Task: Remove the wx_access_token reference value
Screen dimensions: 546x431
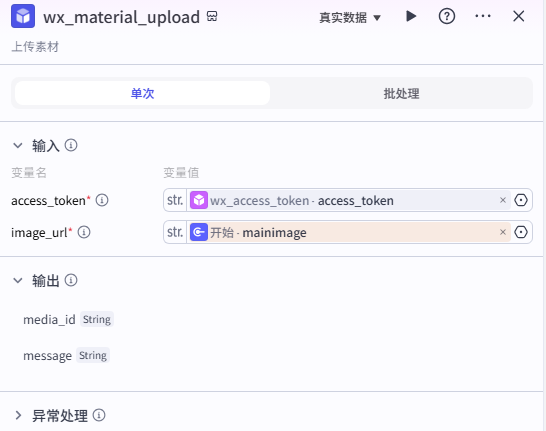Action: point(502,200)
